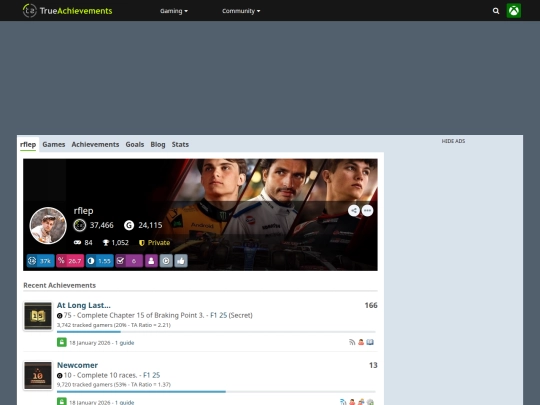The height and width of the screenshot is (405, 540).
Task: Click RSS feed icon in At Long Last row
Action: [352, 342]
